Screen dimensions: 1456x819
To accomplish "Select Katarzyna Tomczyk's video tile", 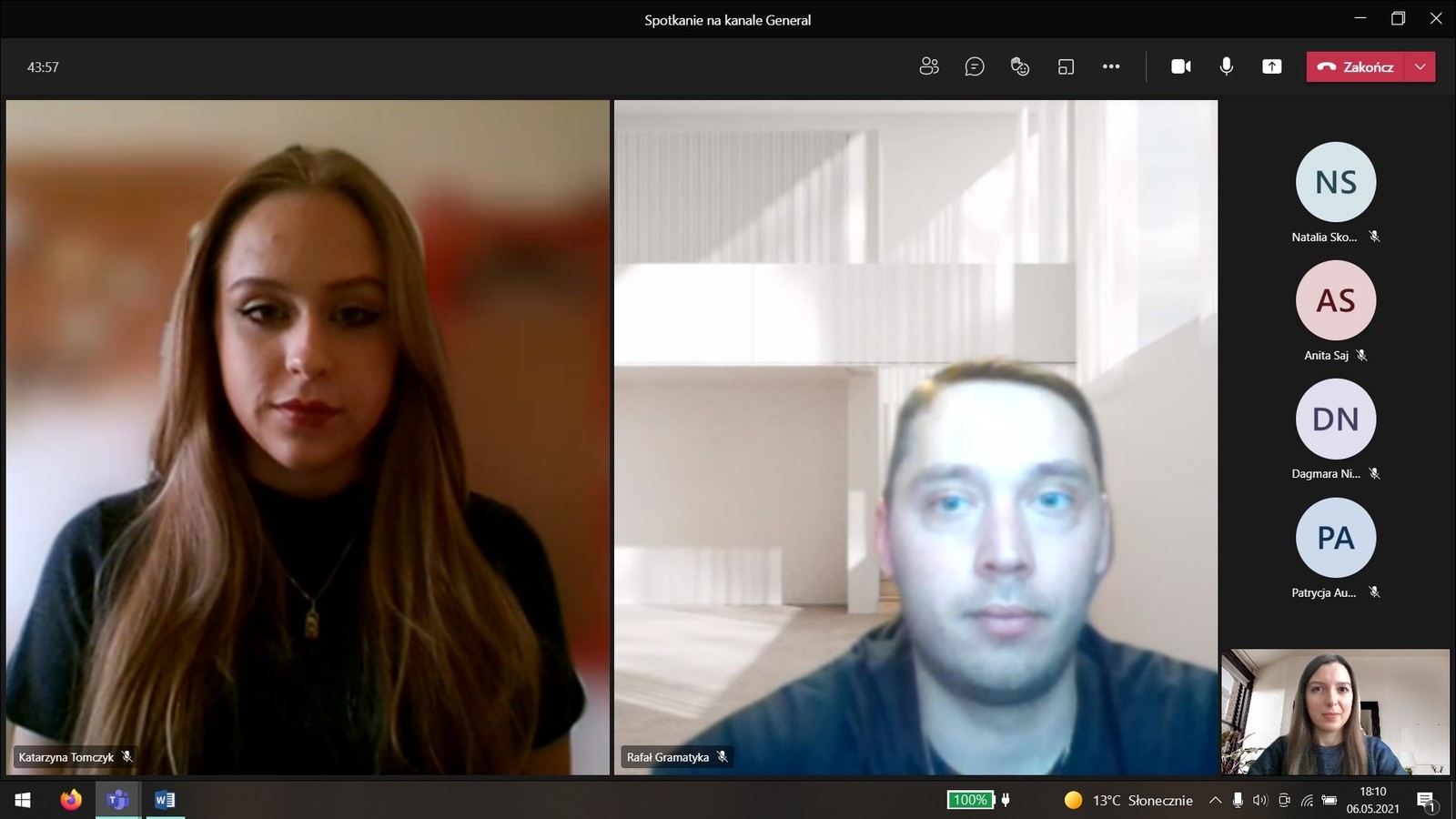I will (x=308, y=437).
